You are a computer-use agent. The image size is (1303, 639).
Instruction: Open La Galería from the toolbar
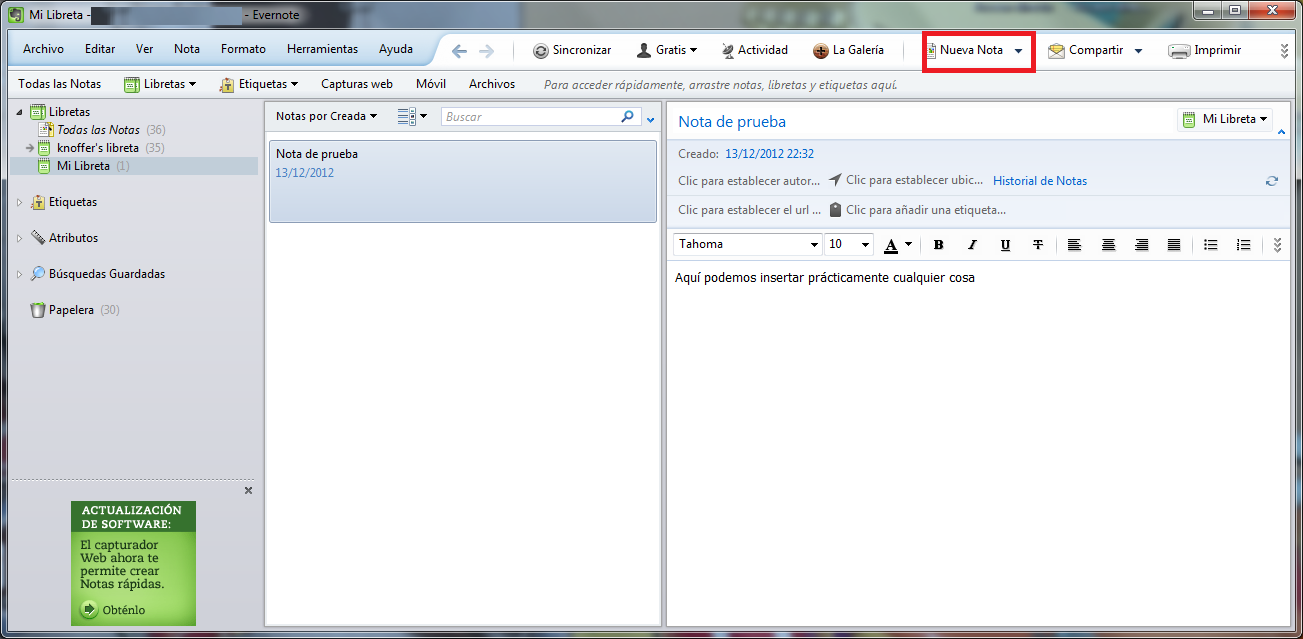coord(848,50)
